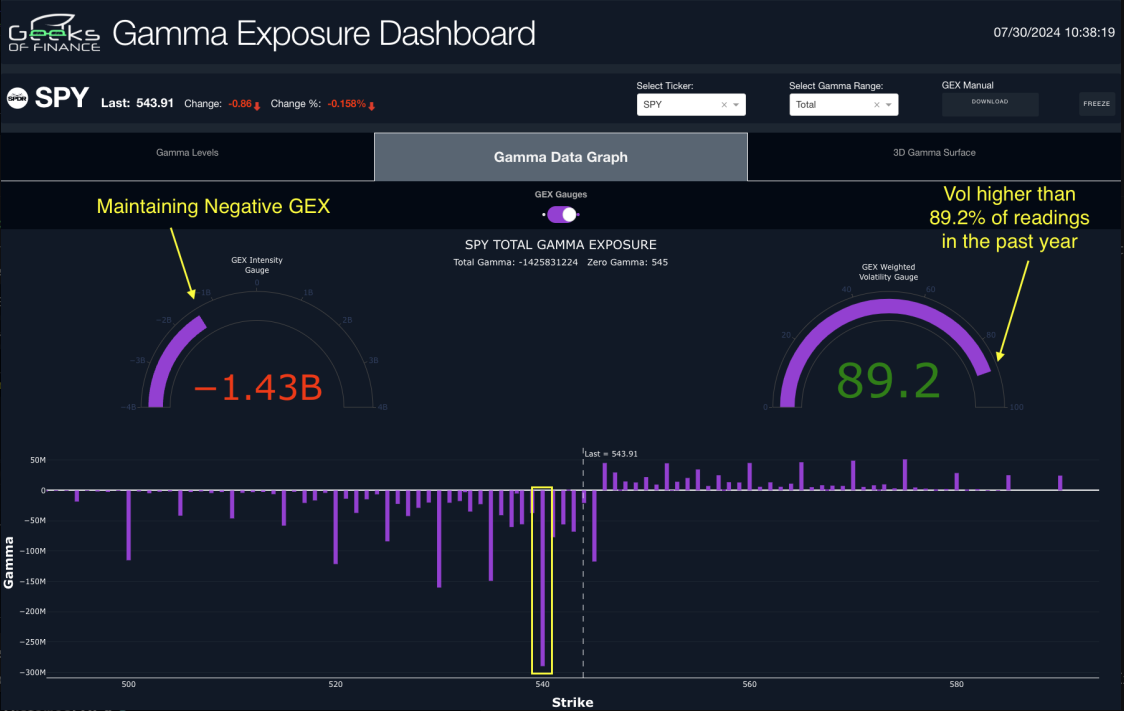Click the Geeks of Finance logo
Image resolution: width=1124 pixels, height=711 pixels.
click(54, 34)
